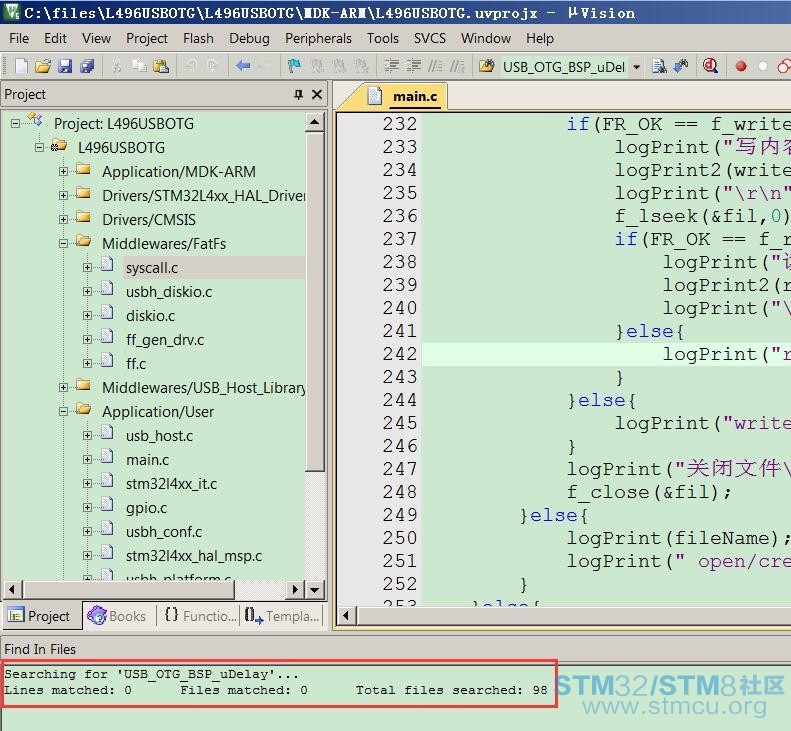Unindent selected lines icon
The image size is (791, 731).
click(413, 66)
